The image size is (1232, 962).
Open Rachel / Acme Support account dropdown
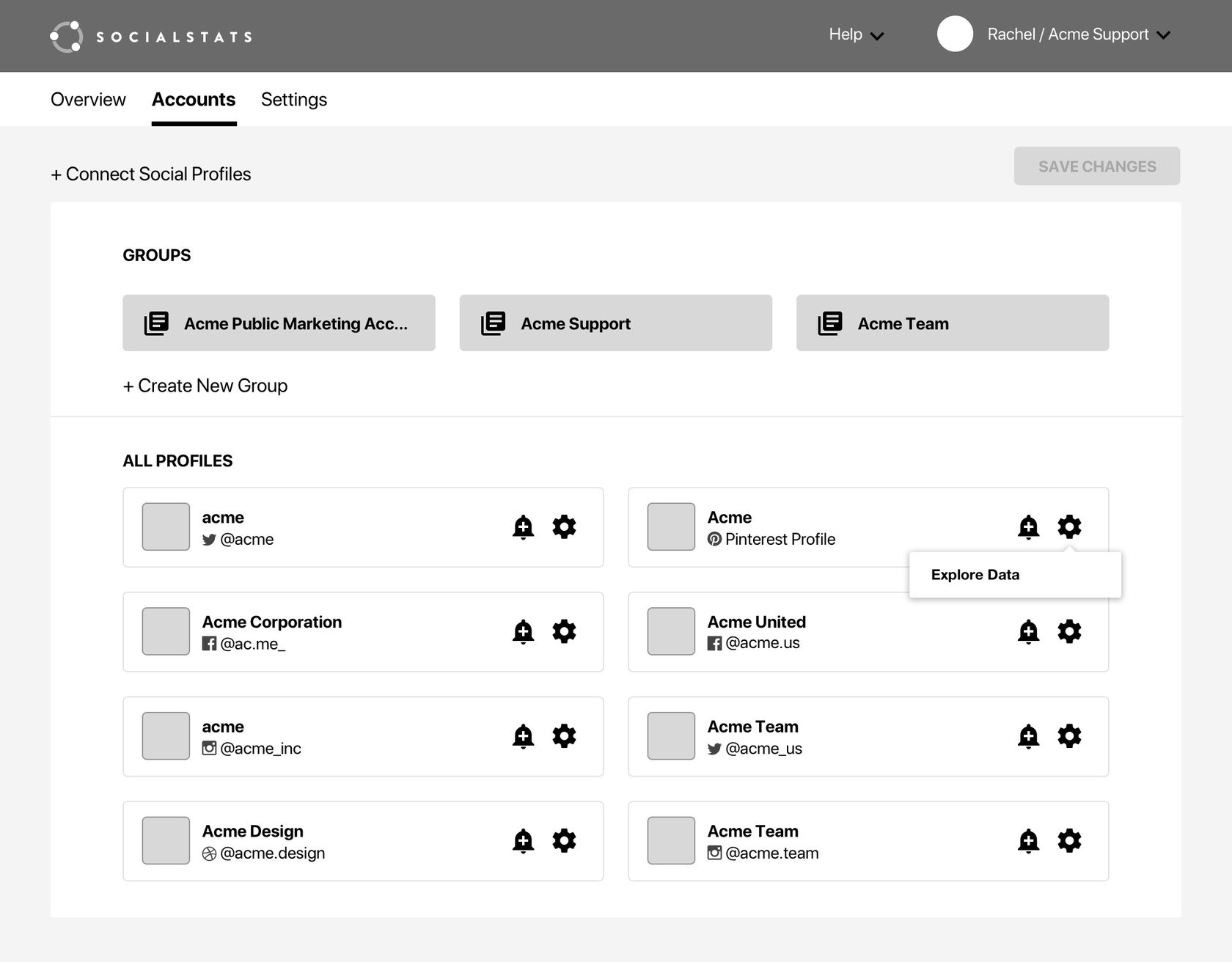[1078, 35]
